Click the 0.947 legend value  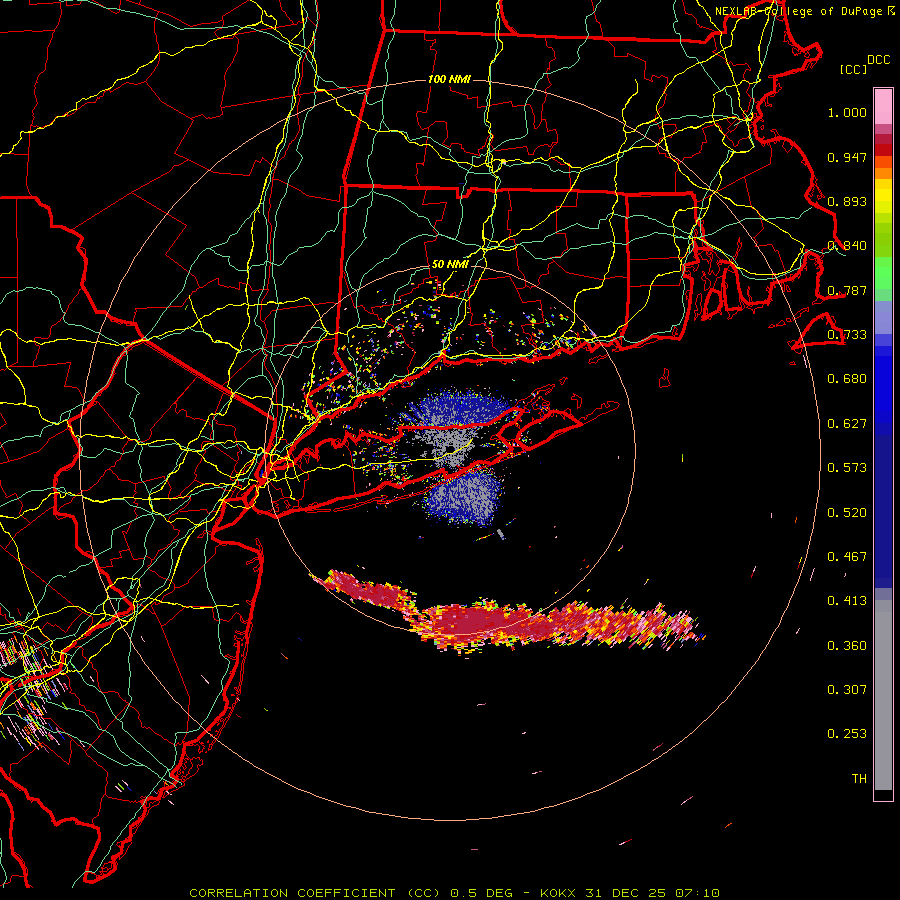point(847,157)
